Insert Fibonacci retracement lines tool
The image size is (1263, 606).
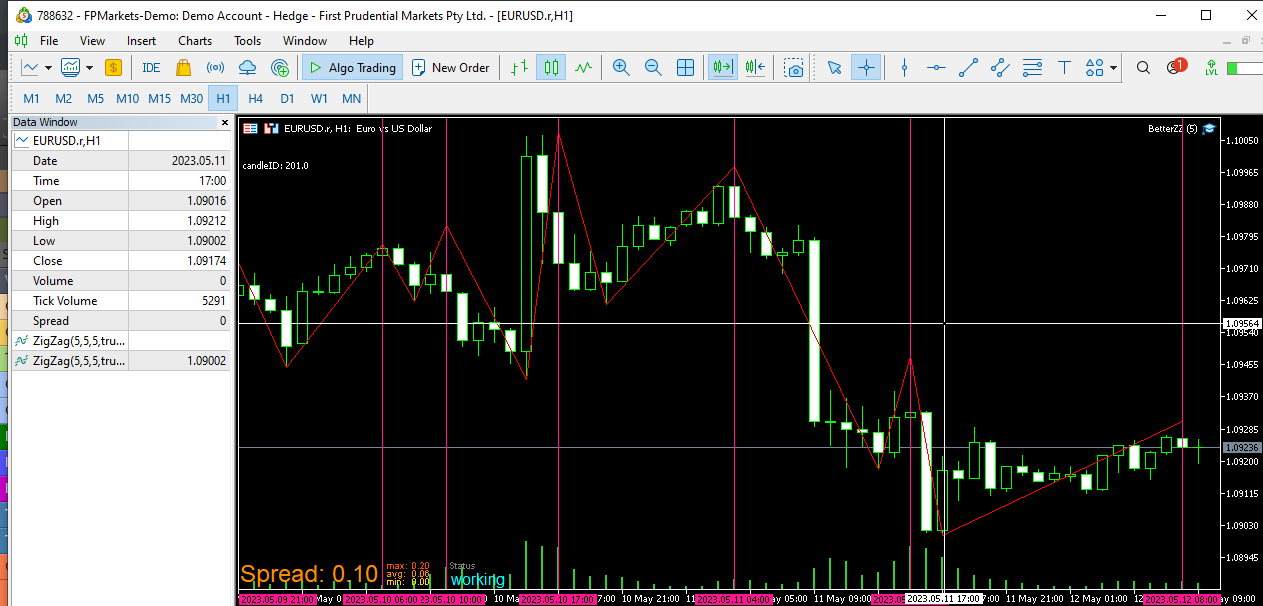1032,68
